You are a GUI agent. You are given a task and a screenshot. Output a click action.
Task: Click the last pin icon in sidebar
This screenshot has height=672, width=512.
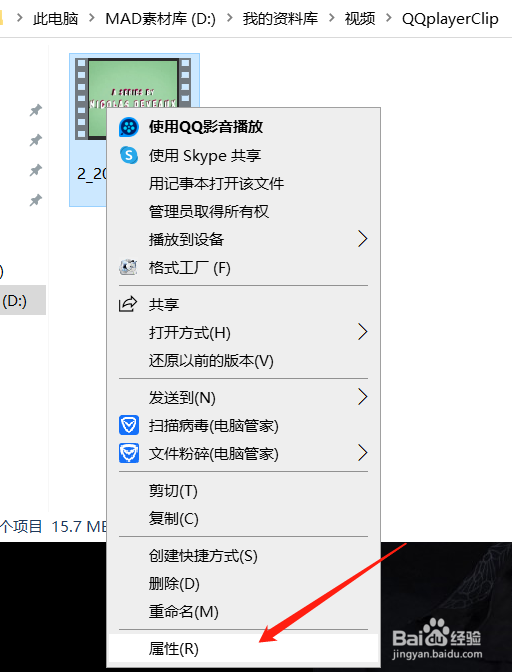[x=36, y=200]
